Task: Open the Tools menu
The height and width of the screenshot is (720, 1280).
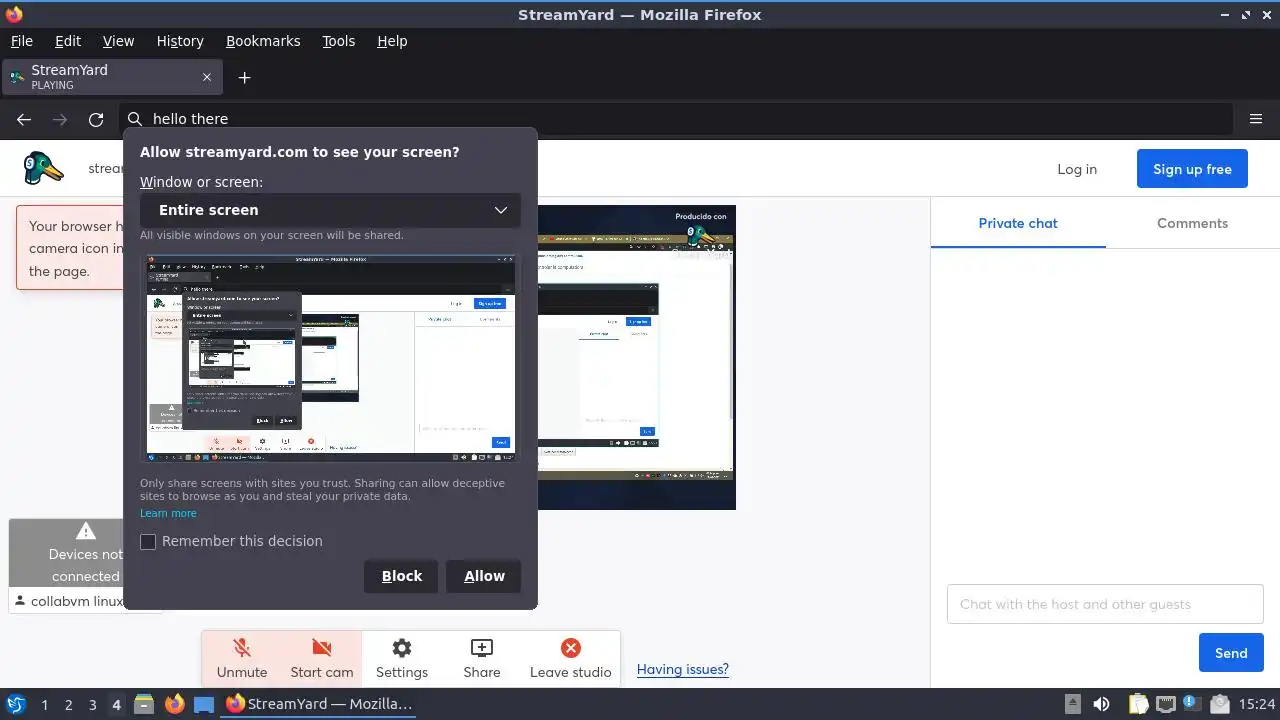Action: click(x=338, y=41)
